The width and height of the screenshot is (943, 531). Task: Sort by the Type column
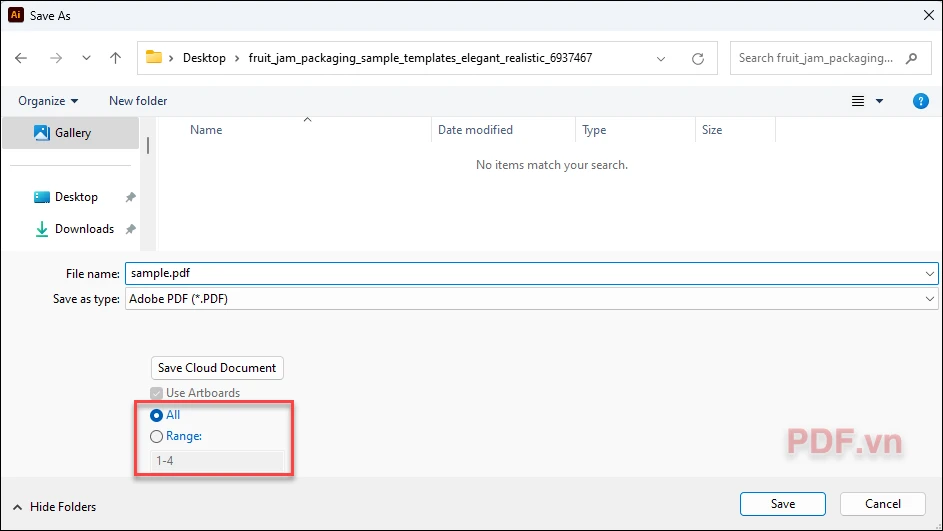pos(594,129)
